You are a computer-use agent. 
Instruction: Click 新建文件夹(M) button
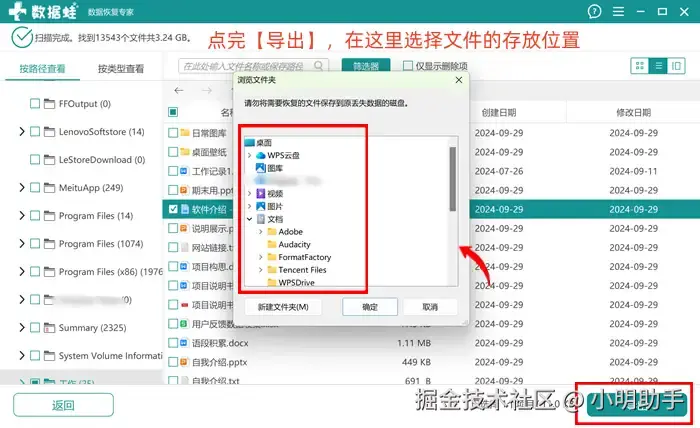pos(283,307)
